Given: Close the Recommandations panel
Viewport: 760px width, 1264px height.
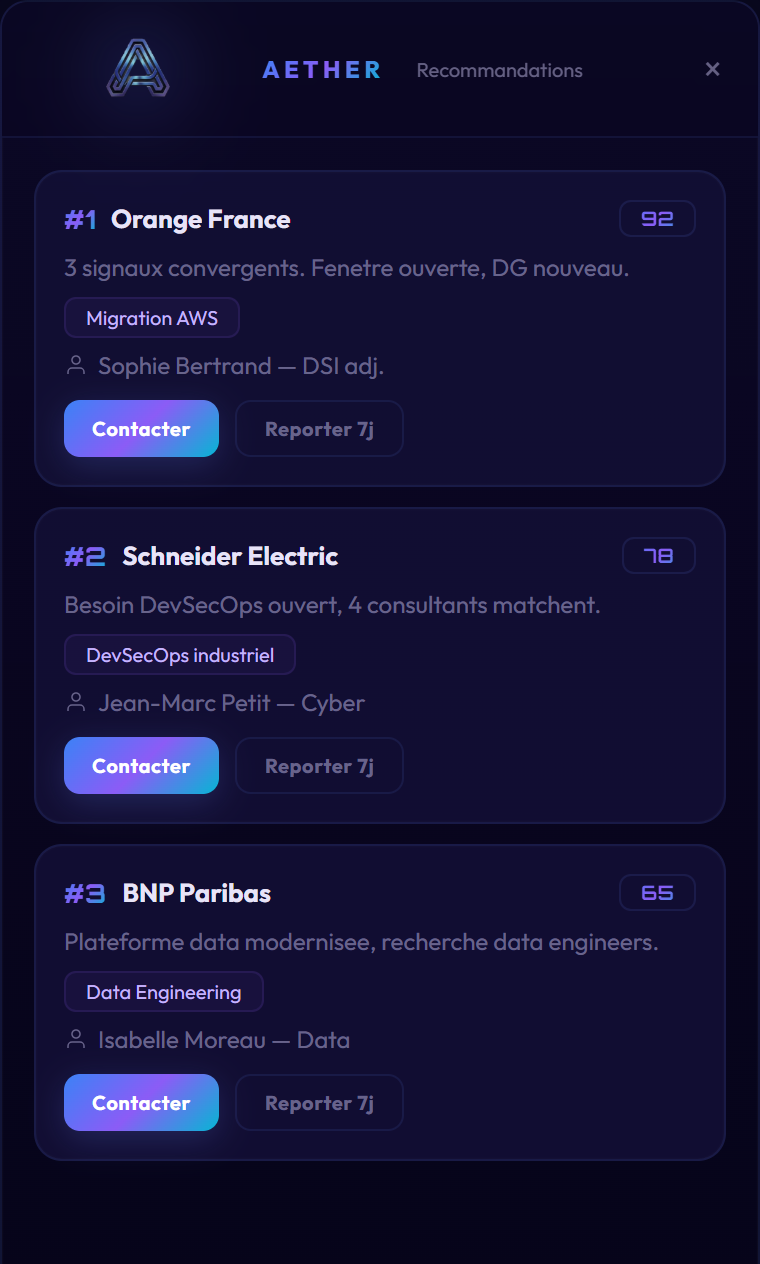Looking at the screenshot, I should (x=712, y=69).
